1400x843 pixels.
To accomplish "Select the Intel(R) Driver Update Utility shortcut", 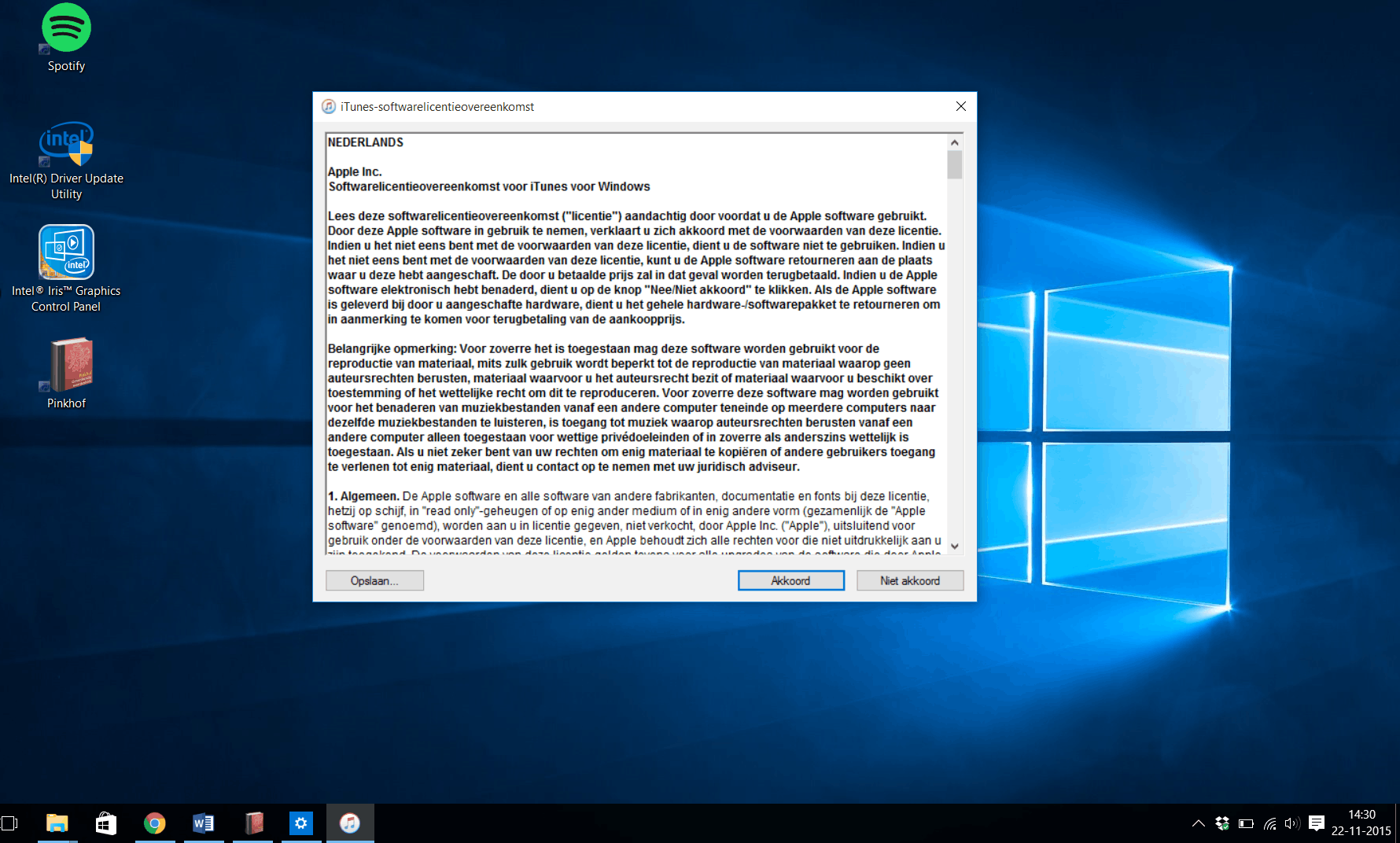I will [x=66, y=160].
